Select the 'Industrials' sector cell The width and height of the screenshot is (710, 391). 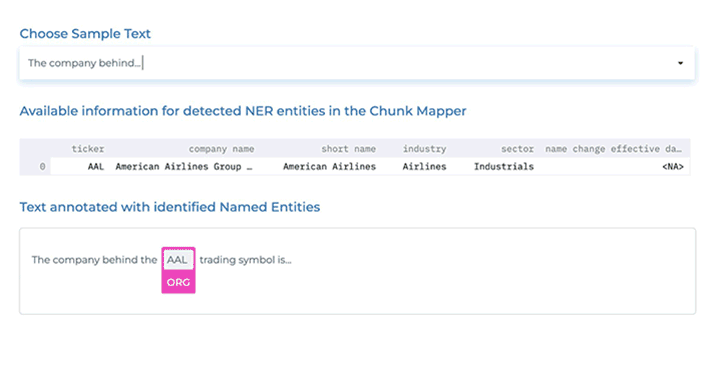pos(504,167)
